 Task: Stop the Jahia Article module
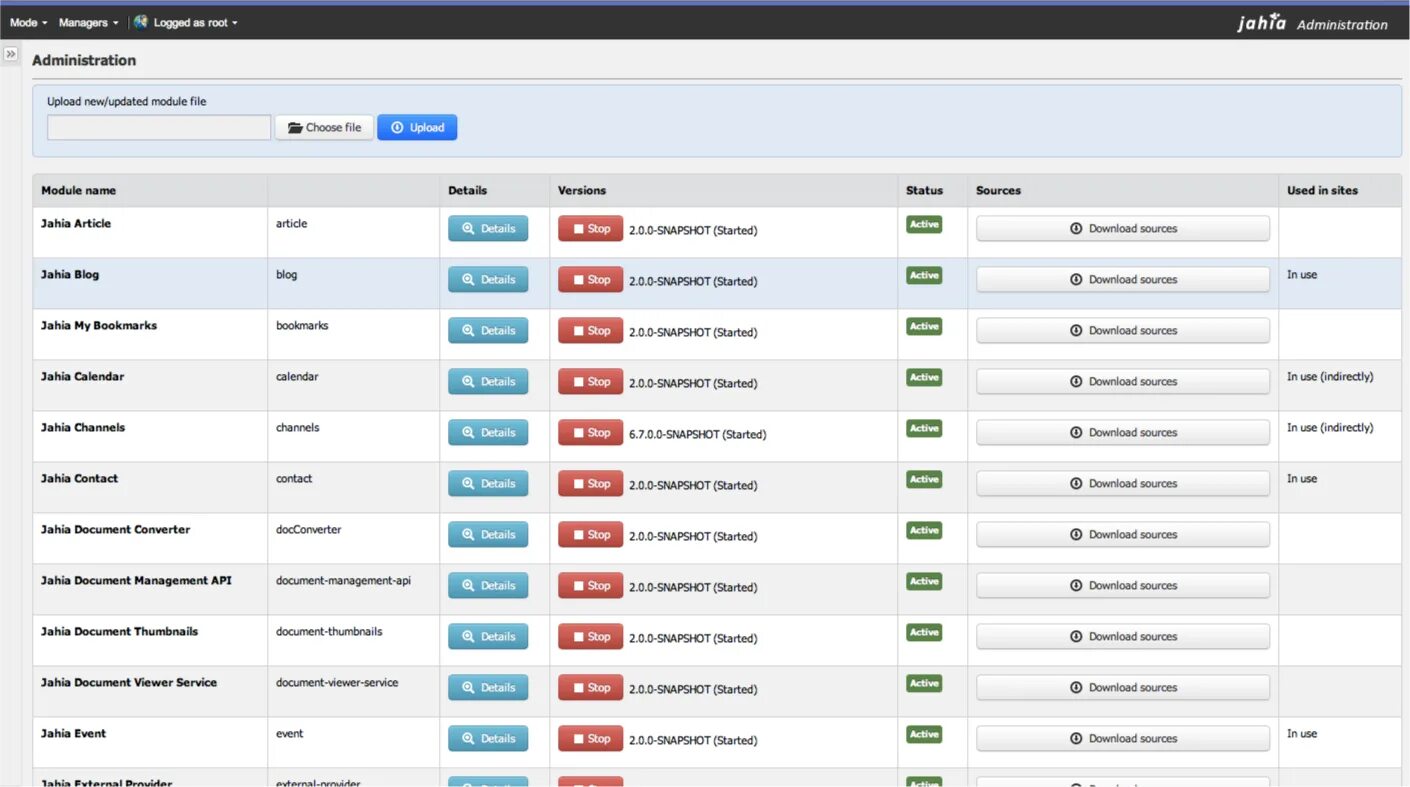(590, 228)
